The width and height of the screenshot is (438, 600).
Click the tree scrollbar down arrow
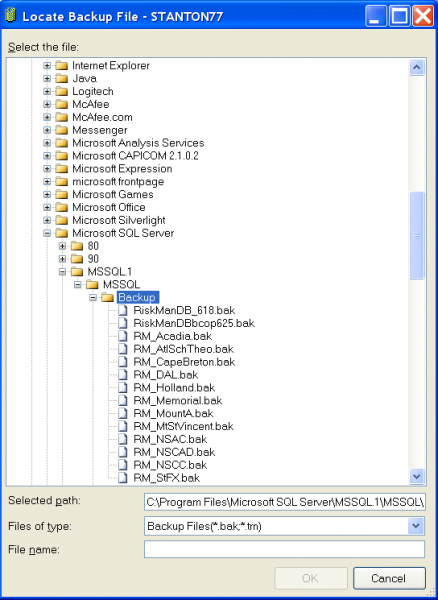tap(417, 477)
